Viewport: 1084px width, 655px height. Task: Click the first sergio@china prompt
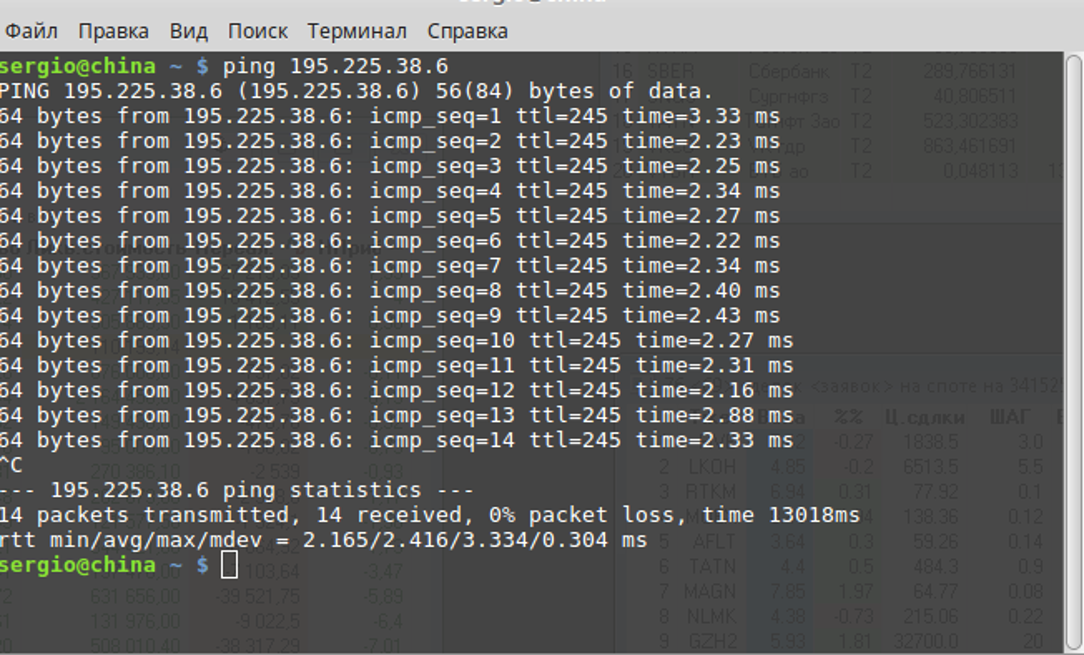[x=78, y=67]
